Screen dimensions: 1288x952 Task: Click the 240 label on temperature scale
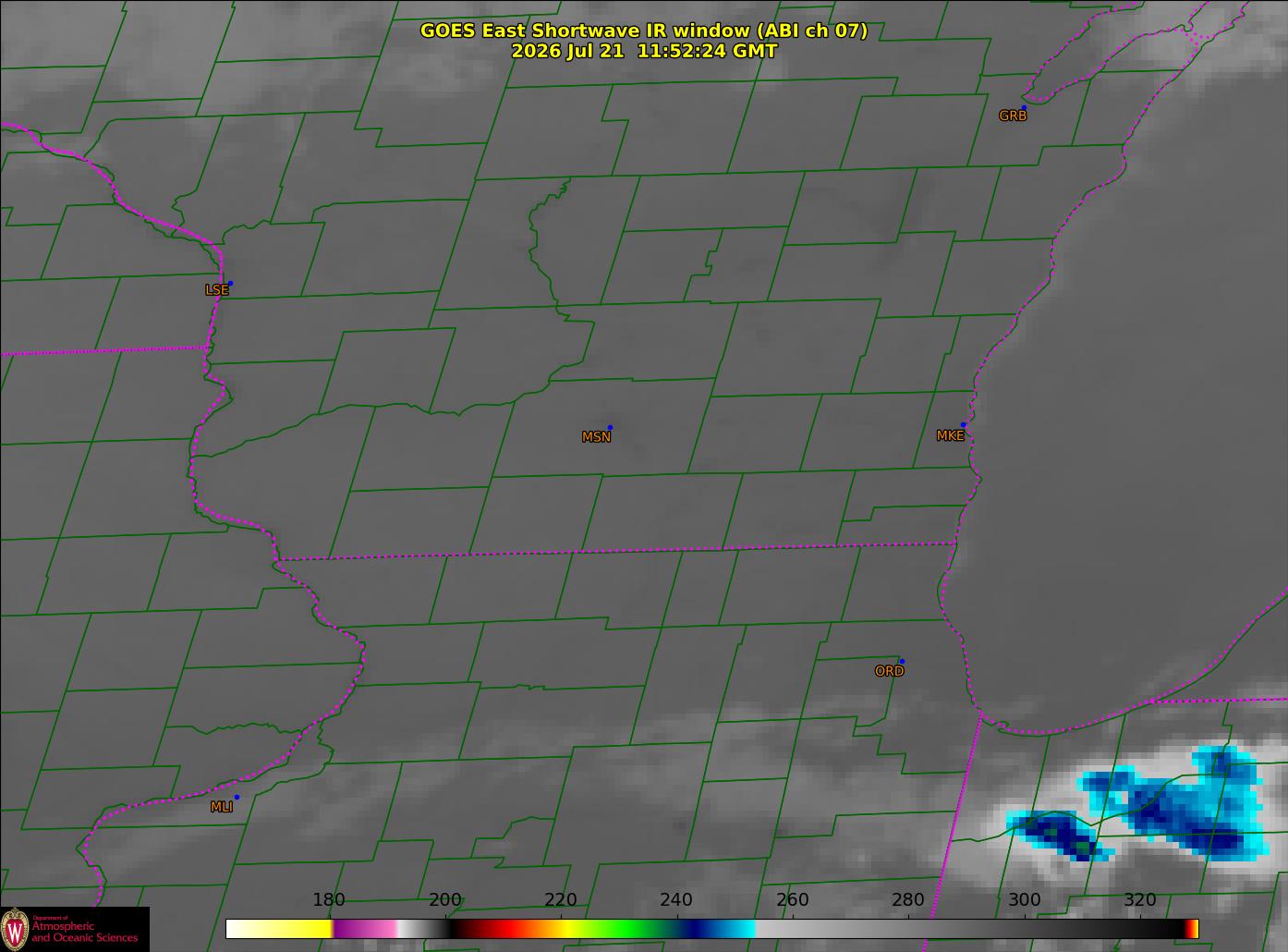click(676, 900)
